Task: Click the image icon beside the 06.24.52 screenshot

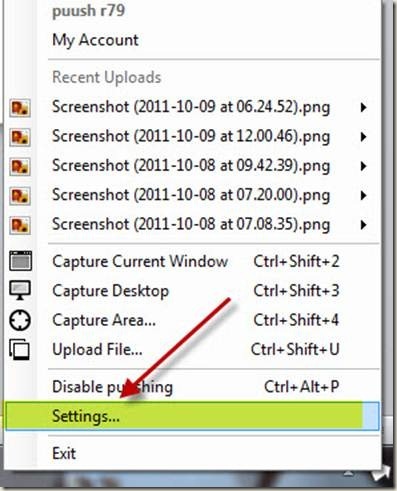Action: [20, 107]
